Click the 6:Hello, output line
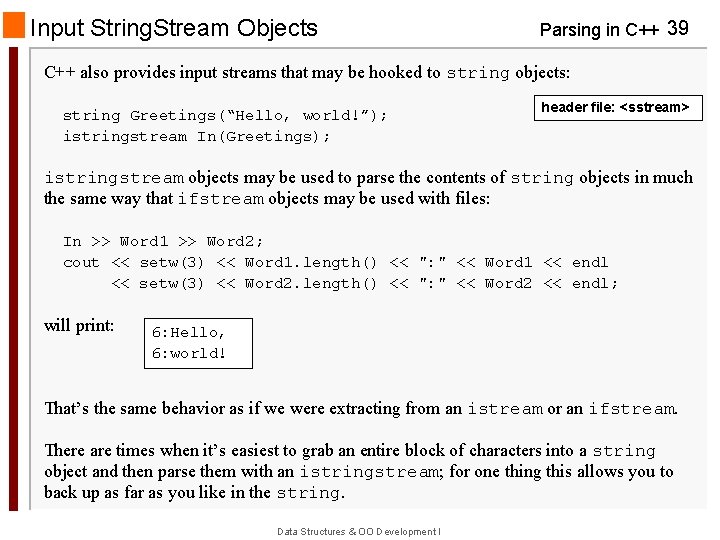The height and width of the screenshot is (540, 720). (189, 332)
